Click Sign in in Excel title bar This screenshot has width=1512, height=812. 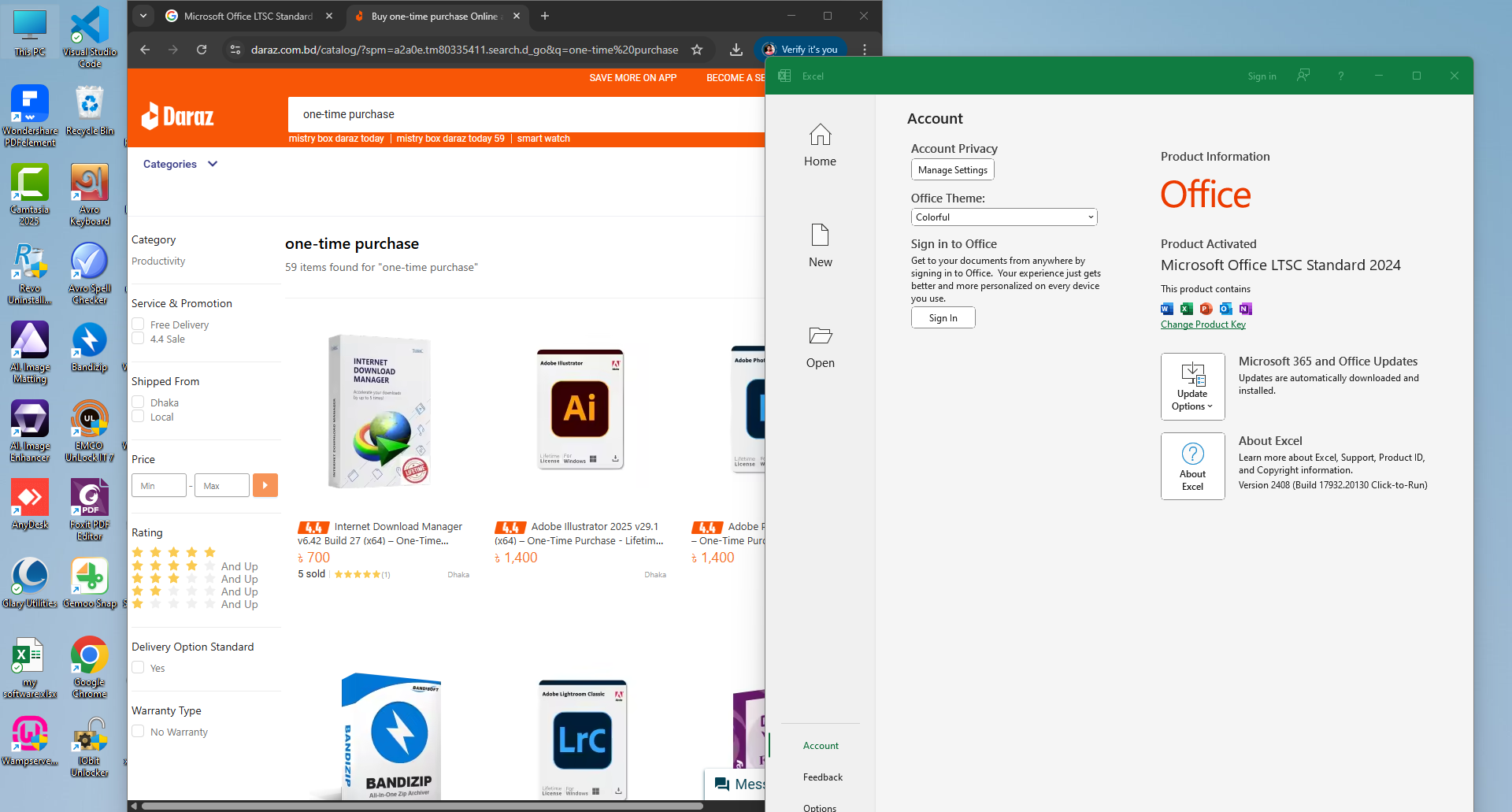coord(1262,76)
